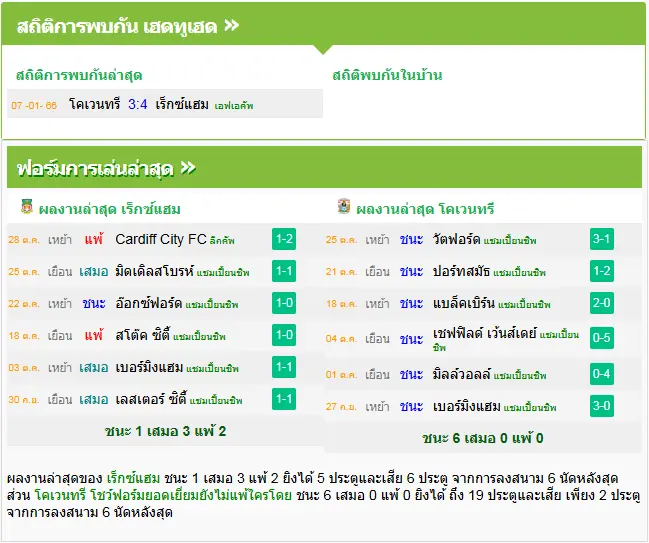
Task: Click the green เร็กซ์แฮม link in summary text
Action: 133,478
